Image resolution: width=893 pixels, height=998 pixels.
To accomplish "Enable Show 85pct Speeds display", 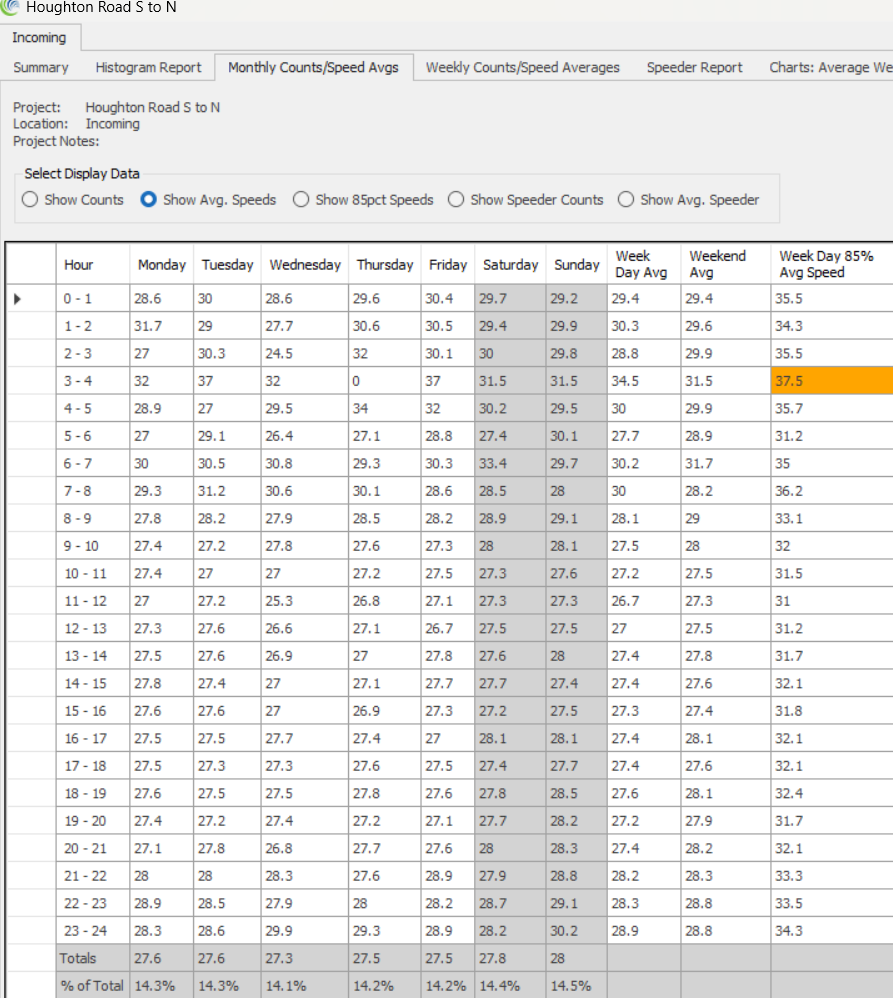I will pyautogui.click(x=301, y=200).
